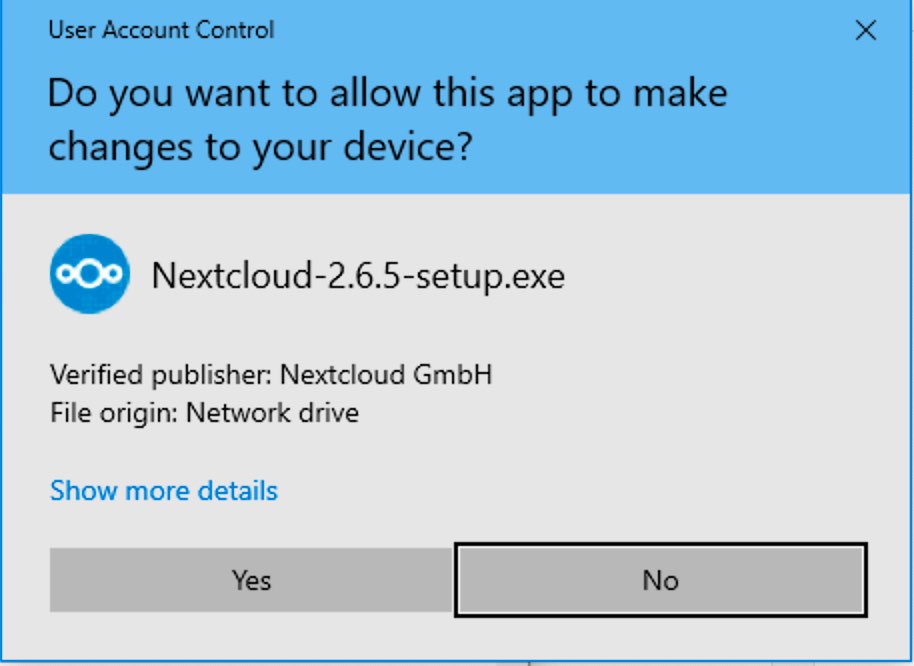914x666 pixels.
Task: Click the Nextcloud logo icon
Action: pyautogui.click(x=90, y=274)
